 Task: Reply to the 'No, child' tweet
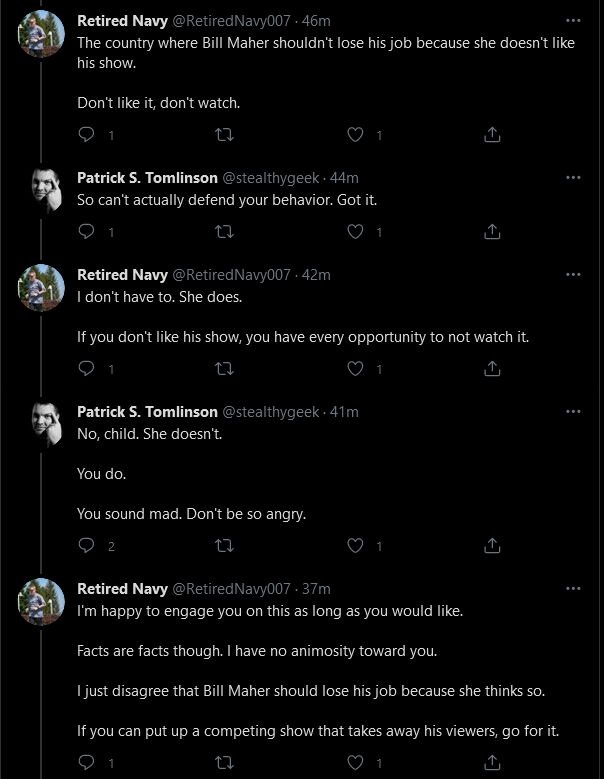click(87, 545)
